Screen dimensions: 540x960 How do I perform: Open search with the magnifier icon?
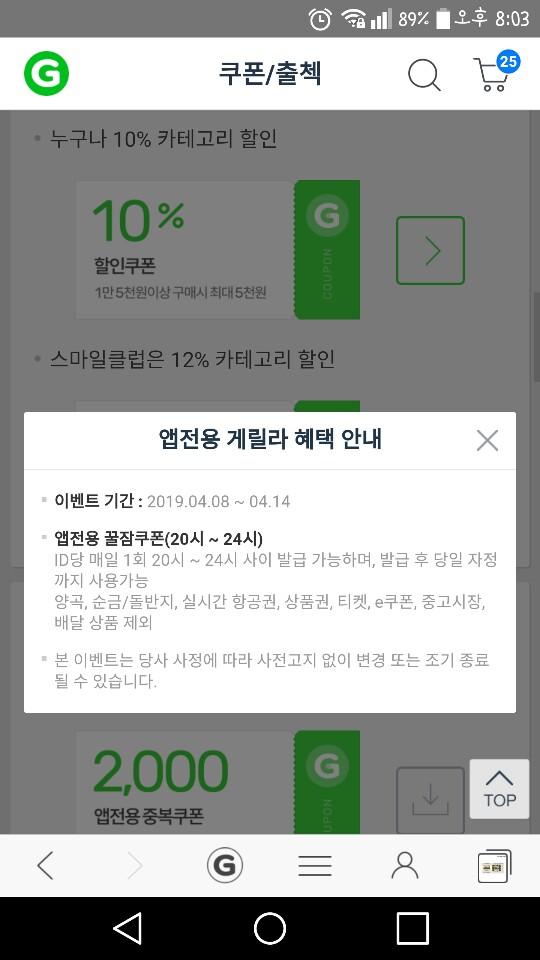coord(424,75)
